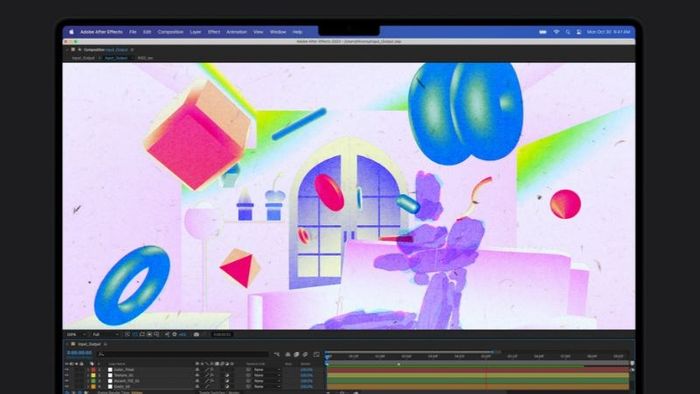Open the magnification ratio dropdown below viewer

point(76,334)
